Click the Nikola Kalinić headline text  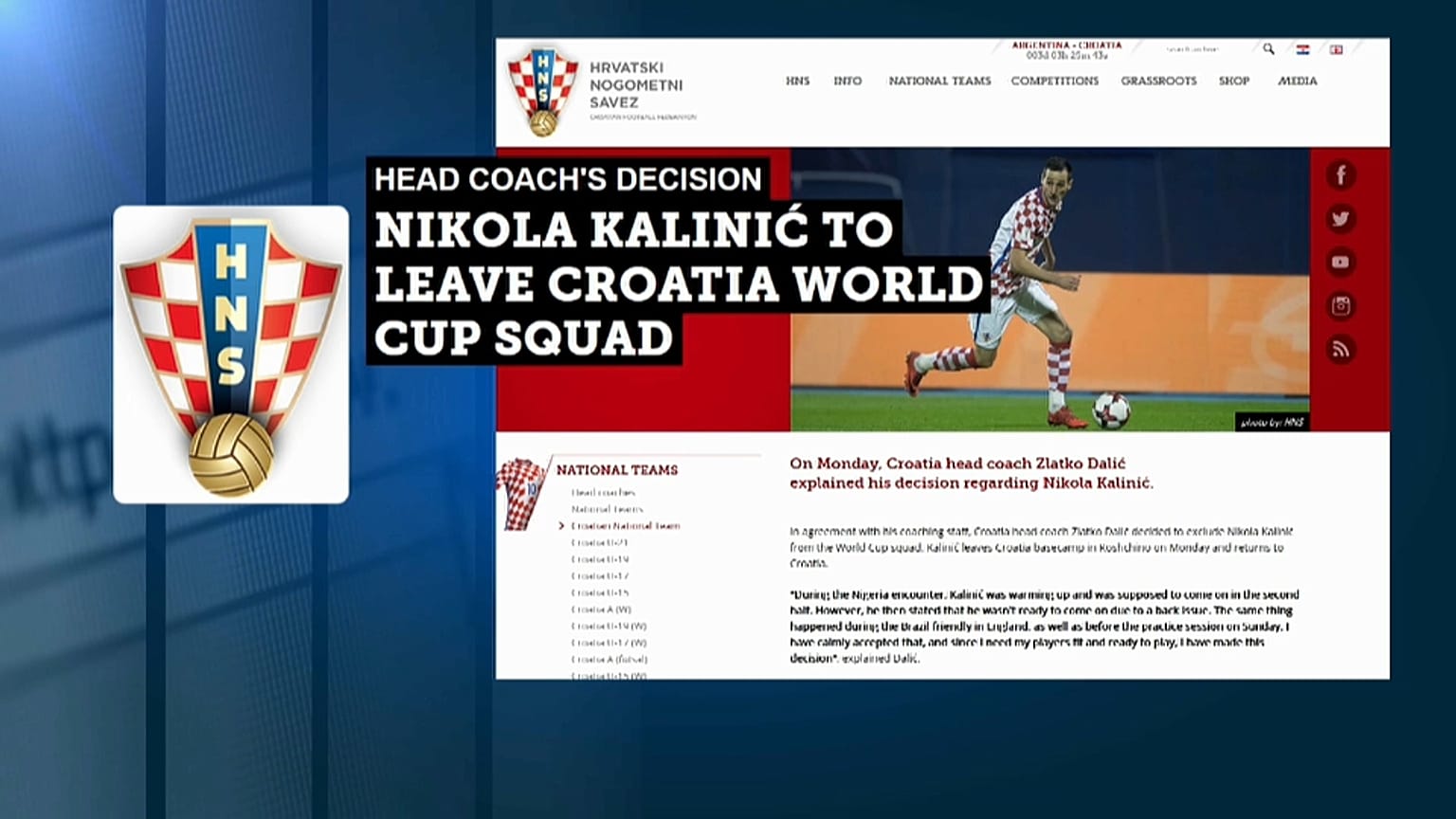click(x=679, y=283)
